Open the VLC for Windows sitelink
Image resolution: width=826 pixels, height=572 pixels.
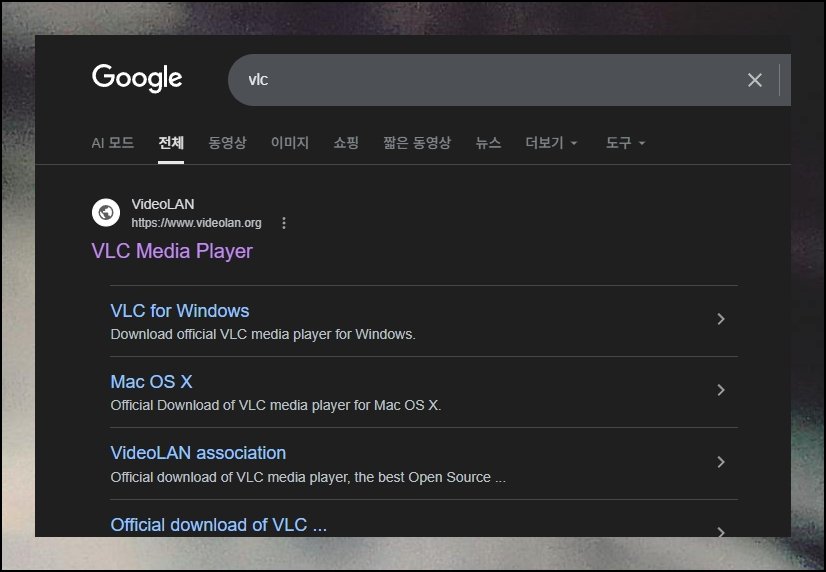(x=180, y=311)
